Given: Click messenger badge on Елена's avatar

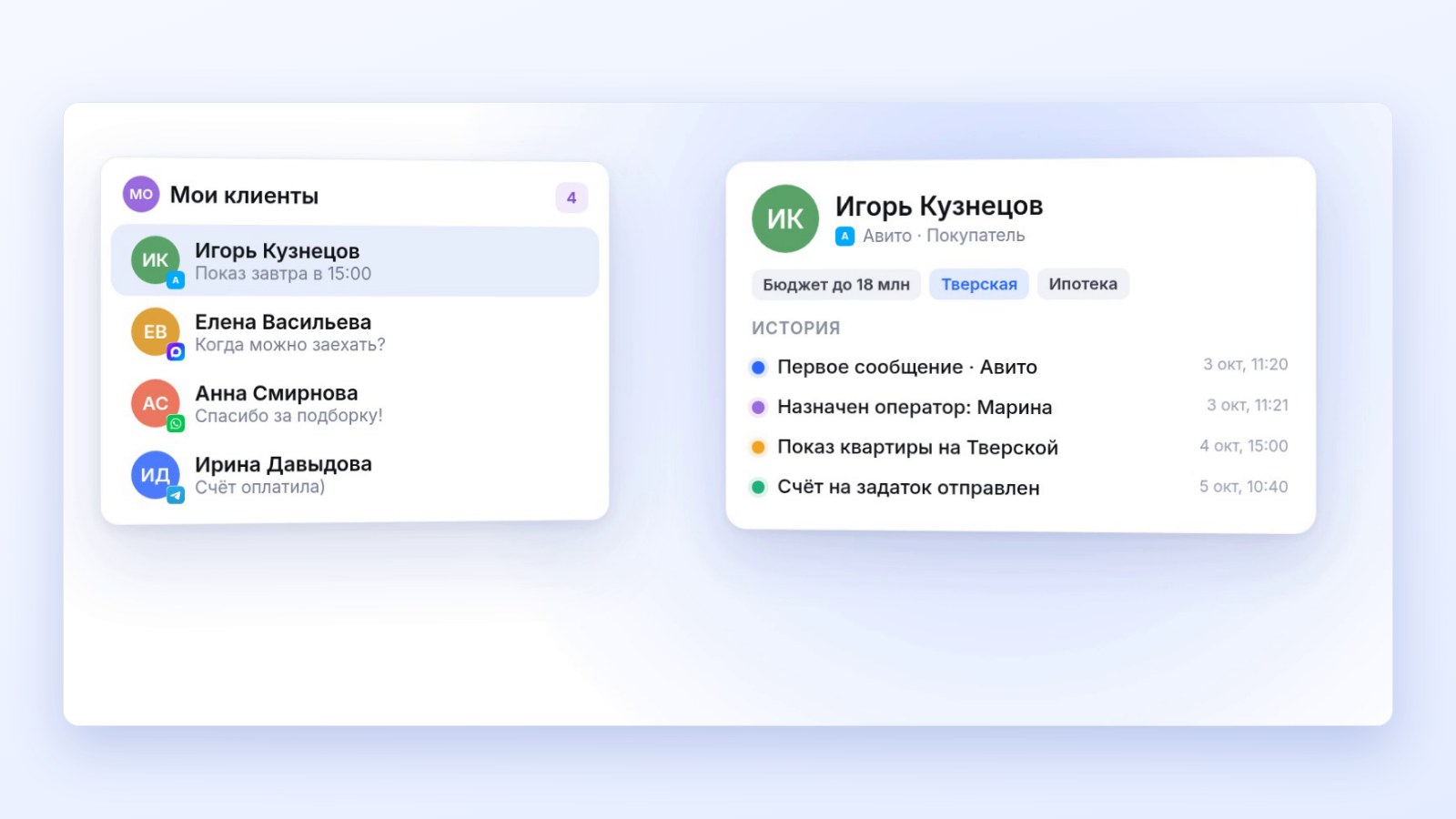Looking at the screenshot, I should pyautogui.click(x=176, y=351).
